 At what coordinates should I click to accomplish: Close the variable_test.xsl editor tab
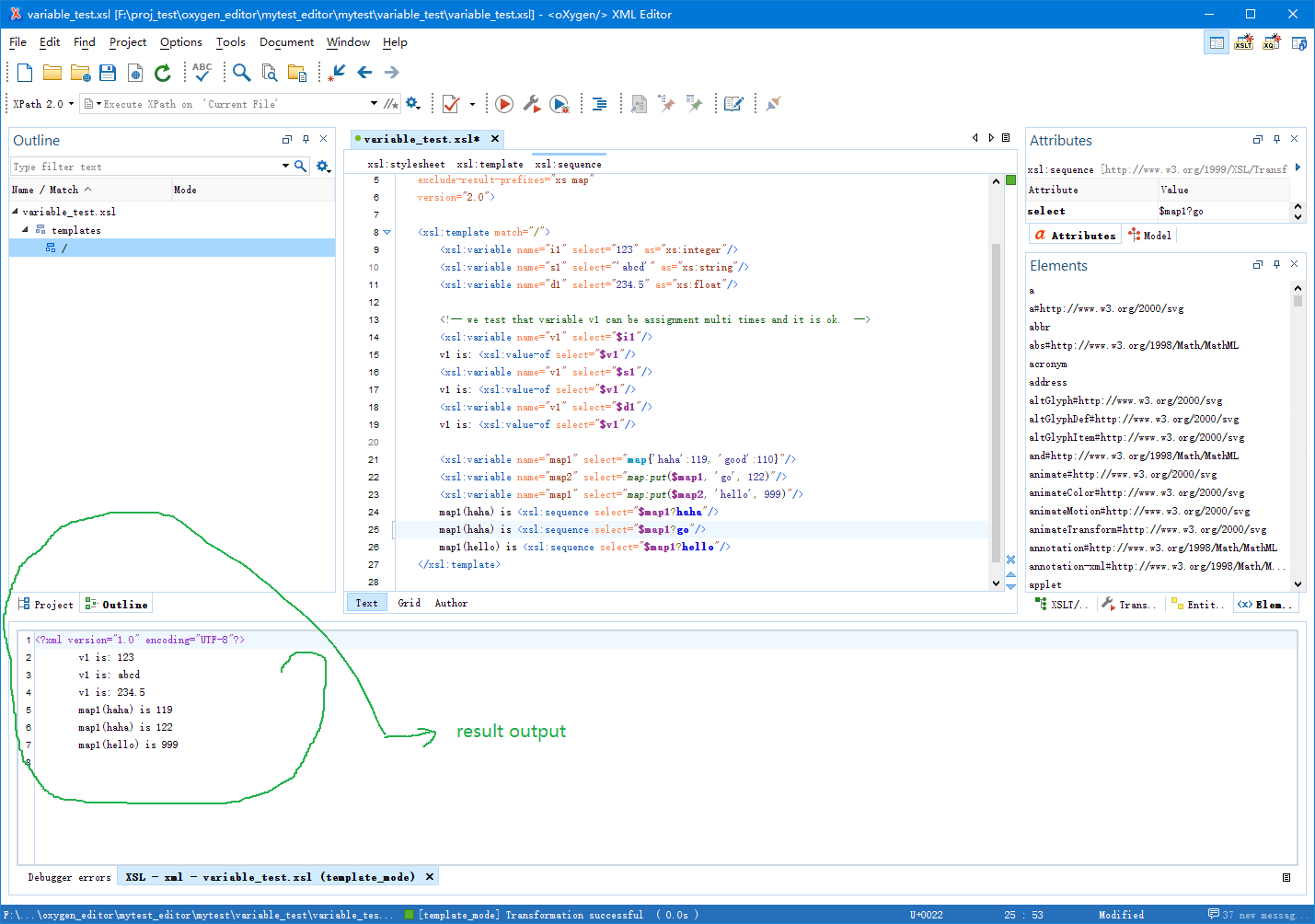495,139
